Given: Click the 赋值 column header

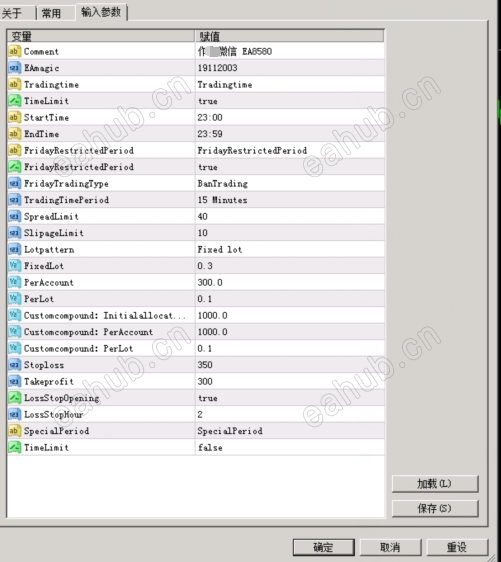Looking at the screenshot, I should point(290,36).
